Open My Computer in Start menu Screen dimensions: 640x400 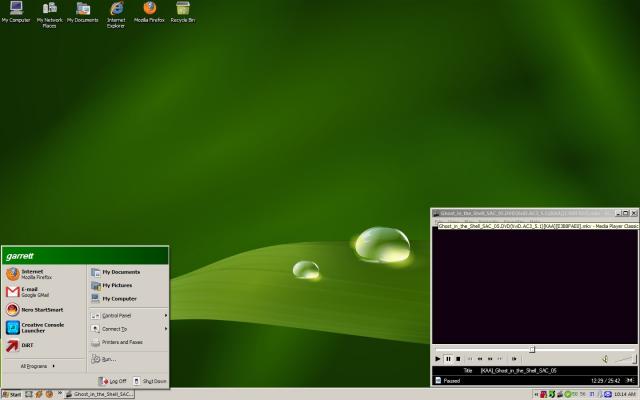click(128, 299)
